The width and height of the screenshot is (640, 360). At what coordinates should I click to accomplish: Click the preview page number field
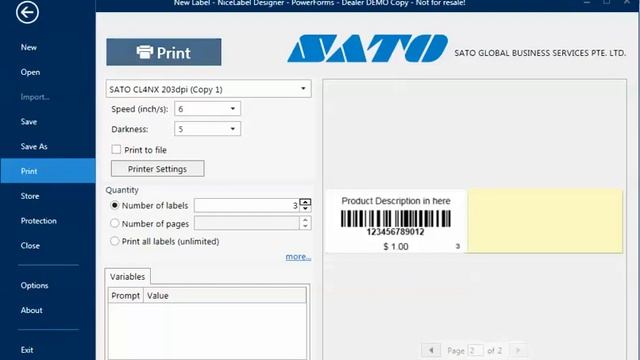tap(476, 350)
